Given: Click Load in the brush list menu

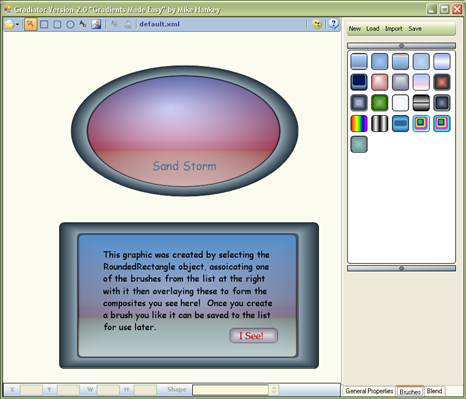Looking at the screenshot, I should [x=373, y=29].
